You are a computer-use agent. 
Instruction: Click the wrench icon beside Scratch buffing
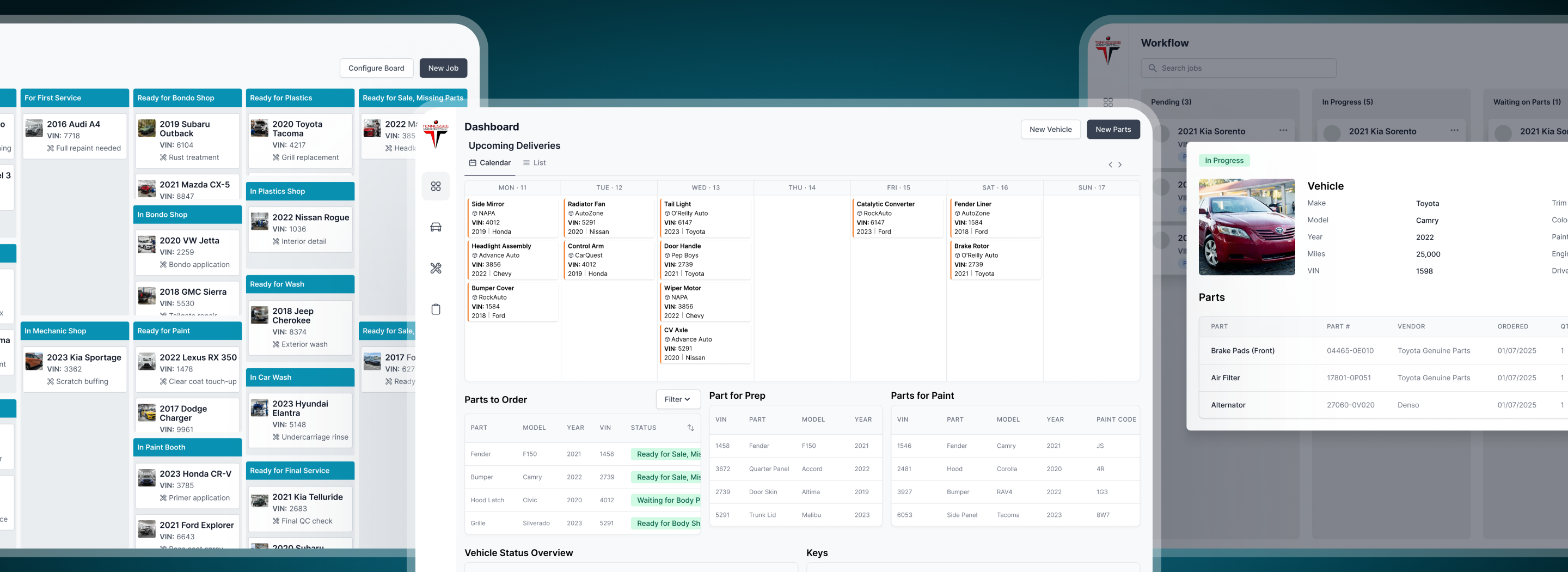51,381
